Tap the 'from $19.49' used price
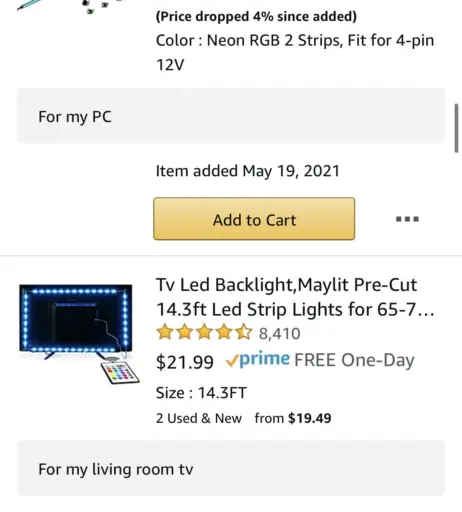 (293, 418)
